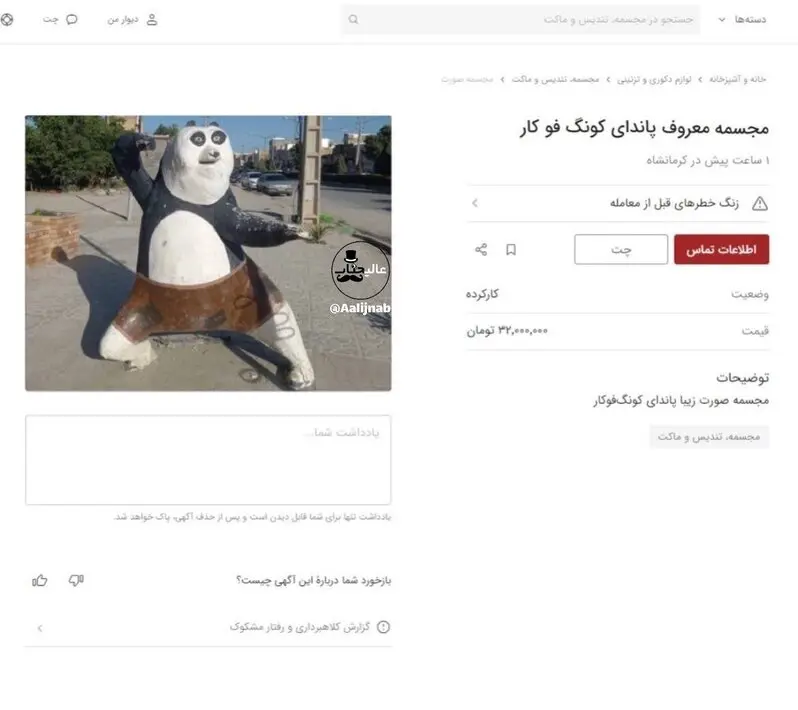
Task: Click the circled info icon beside گزارش کلاهبرداری
Action: coord(382,627)
